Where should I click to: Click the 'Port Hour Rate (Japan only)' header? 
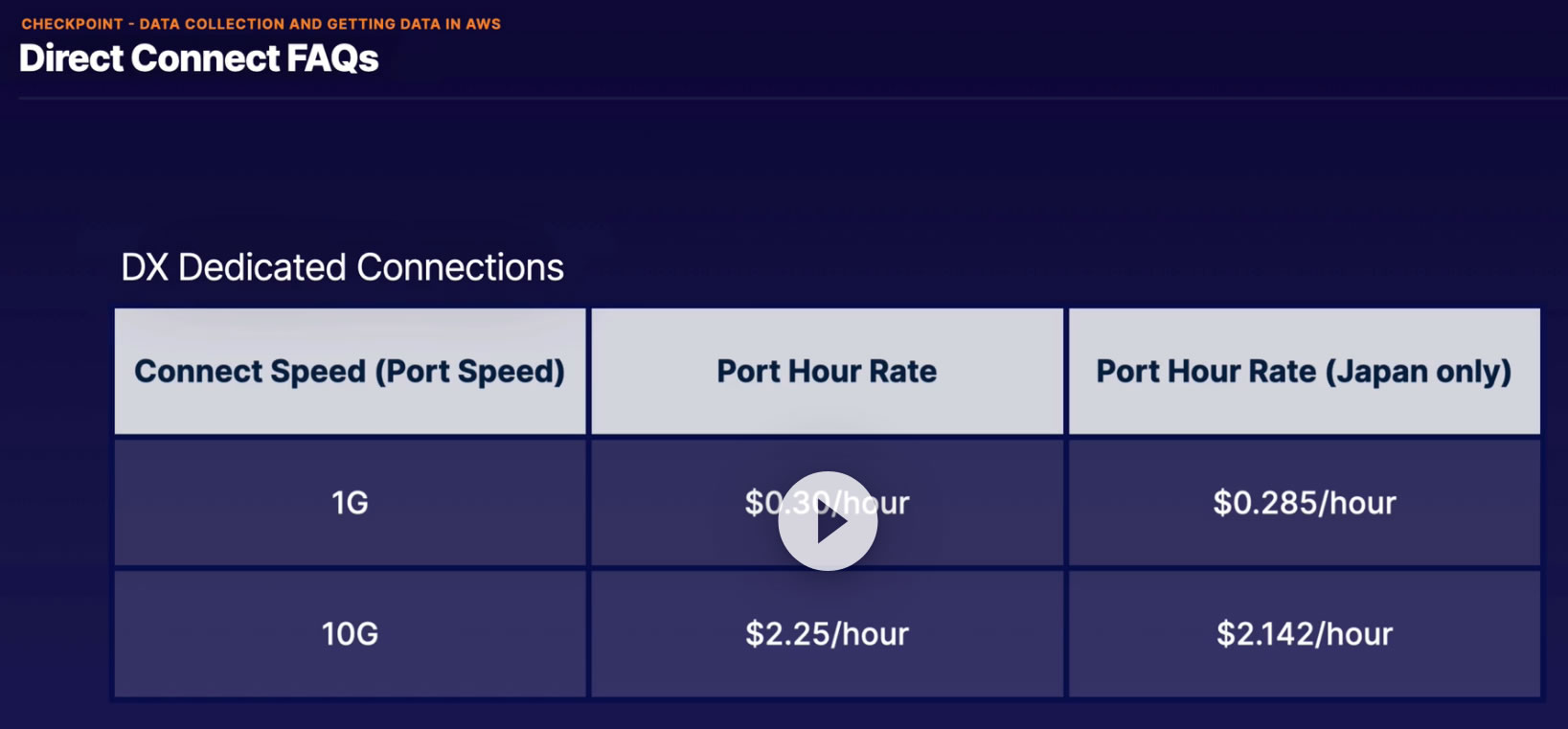pyautogui.click(x=1304, y=372)
